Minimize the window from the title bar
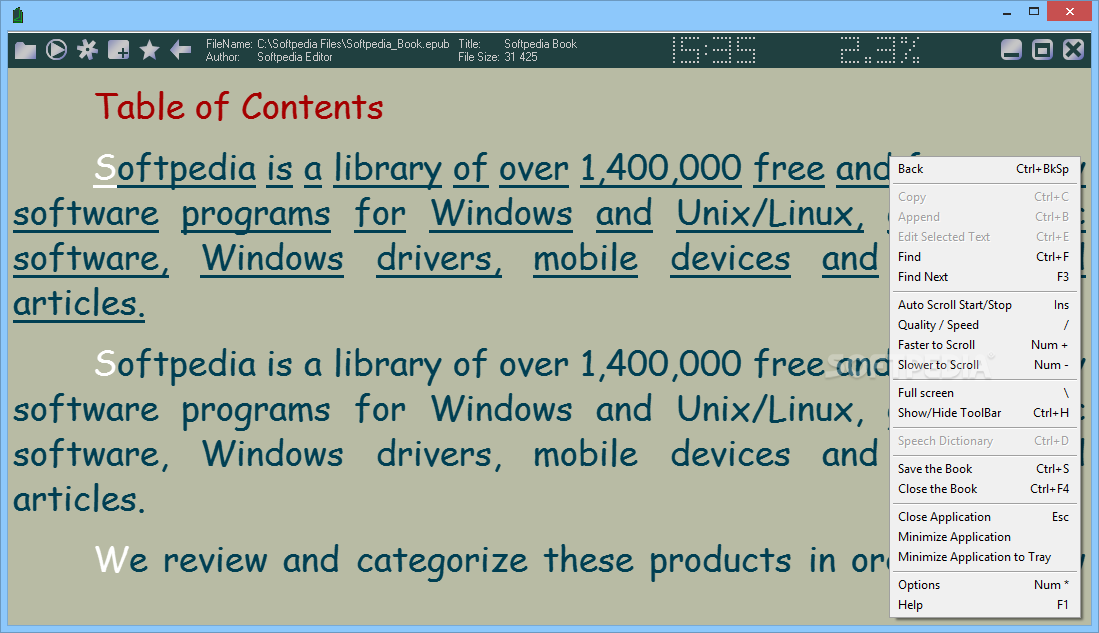Image resolution: width=1099 pixels, height=633 pixels. point(1007,12)
